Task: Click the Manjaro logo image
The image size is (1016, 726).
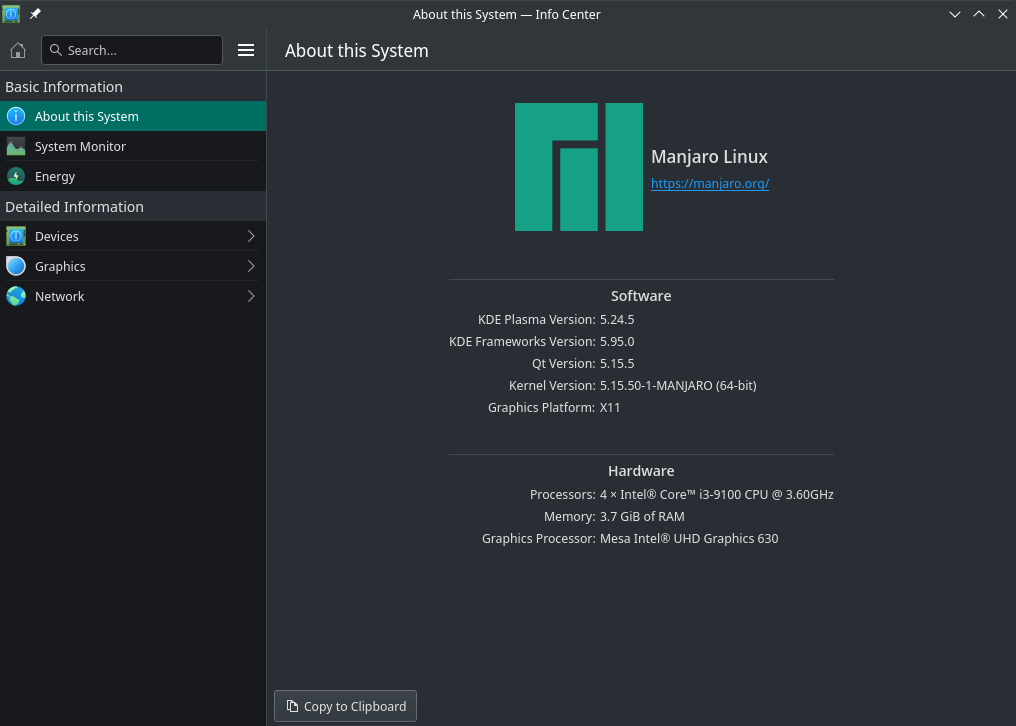Action: 579,167
